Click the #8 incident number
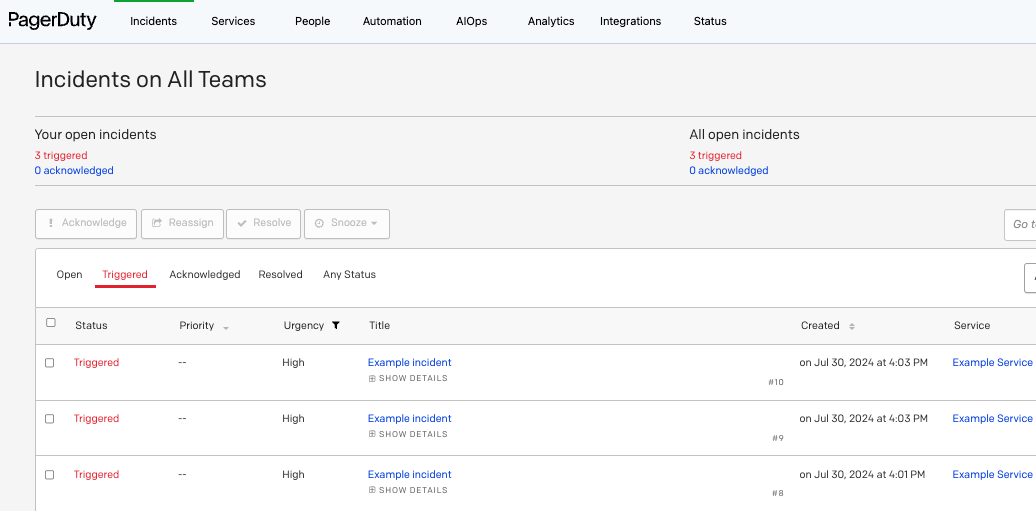Viewport: 1036px width, 511px height. [778, 494]
